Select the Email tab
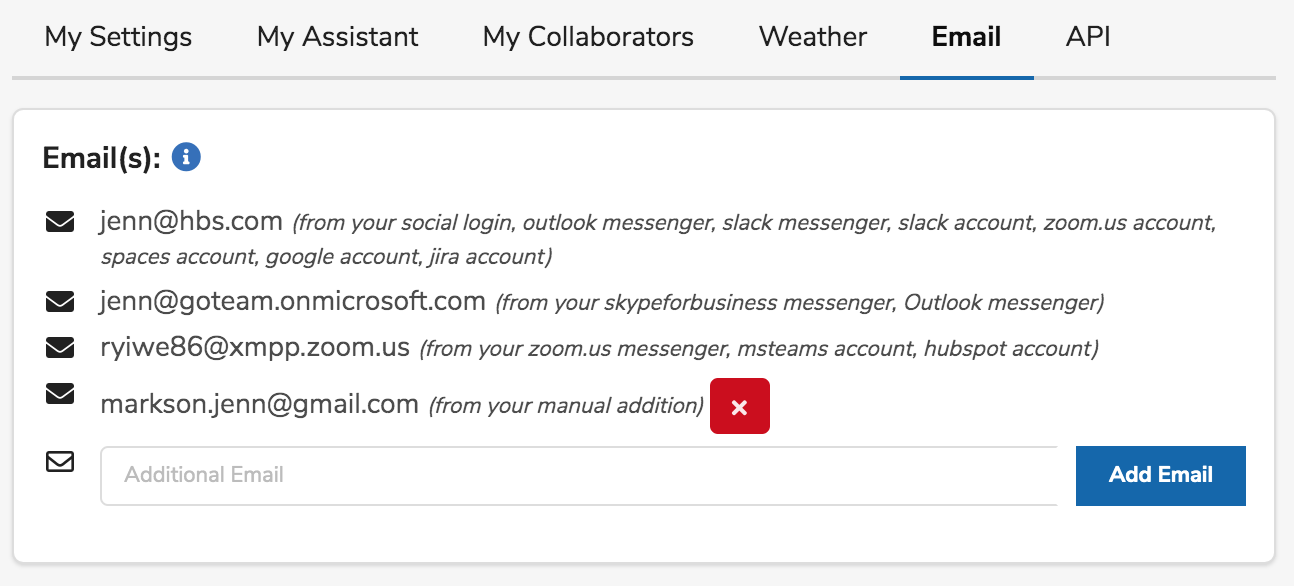The width and height of the screenshot is (1294, 586). [966, 38]
